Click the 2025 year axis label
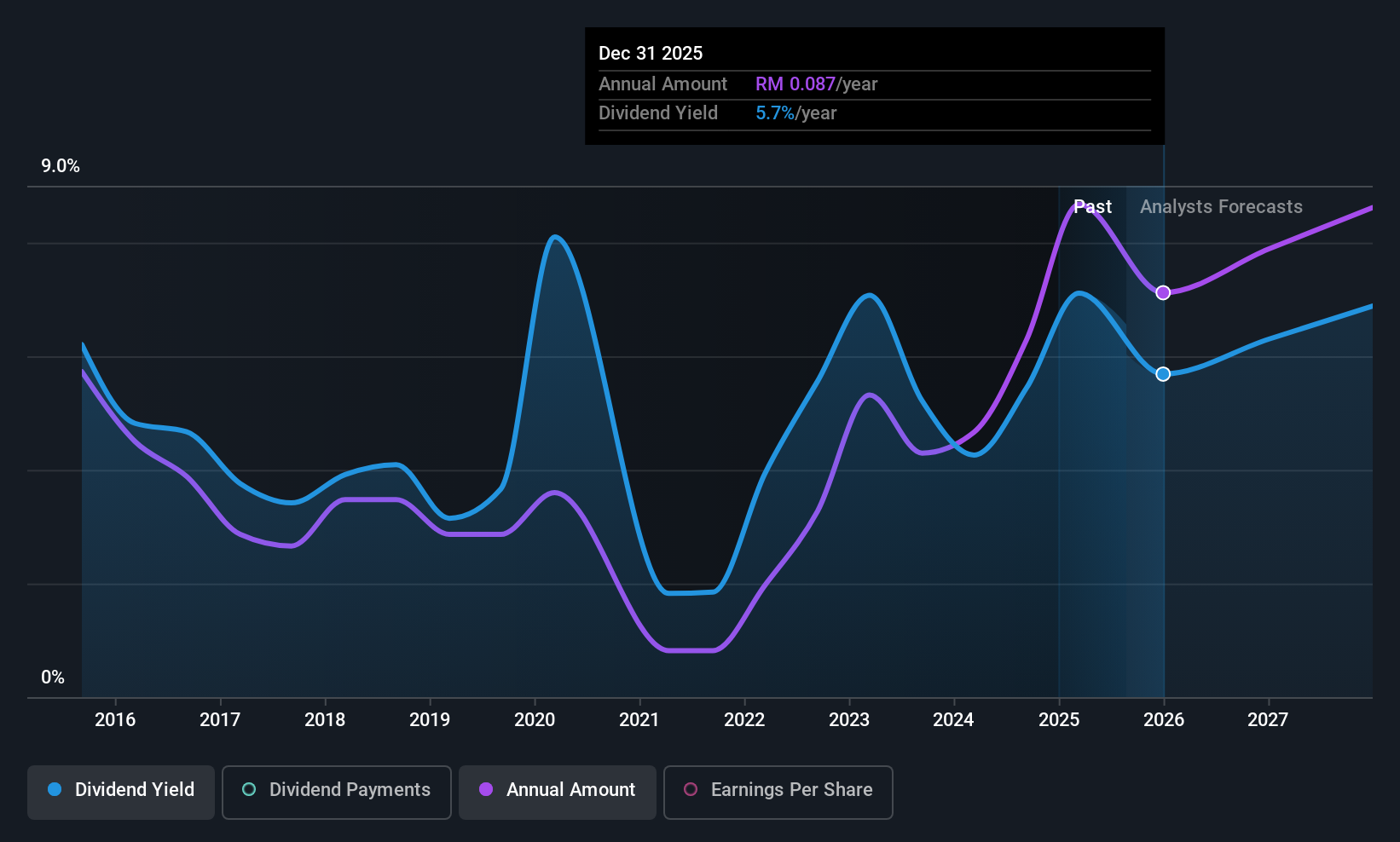The image size is (1400, 842). (1059, 720)
